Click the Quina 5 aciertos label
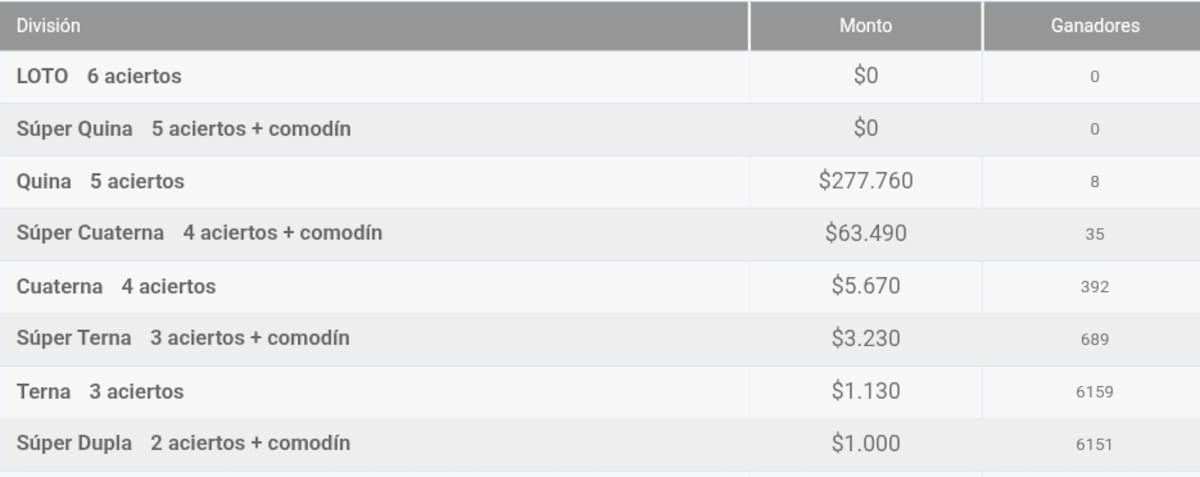This screenshot has height=477, width=1200. pos(100,182)
